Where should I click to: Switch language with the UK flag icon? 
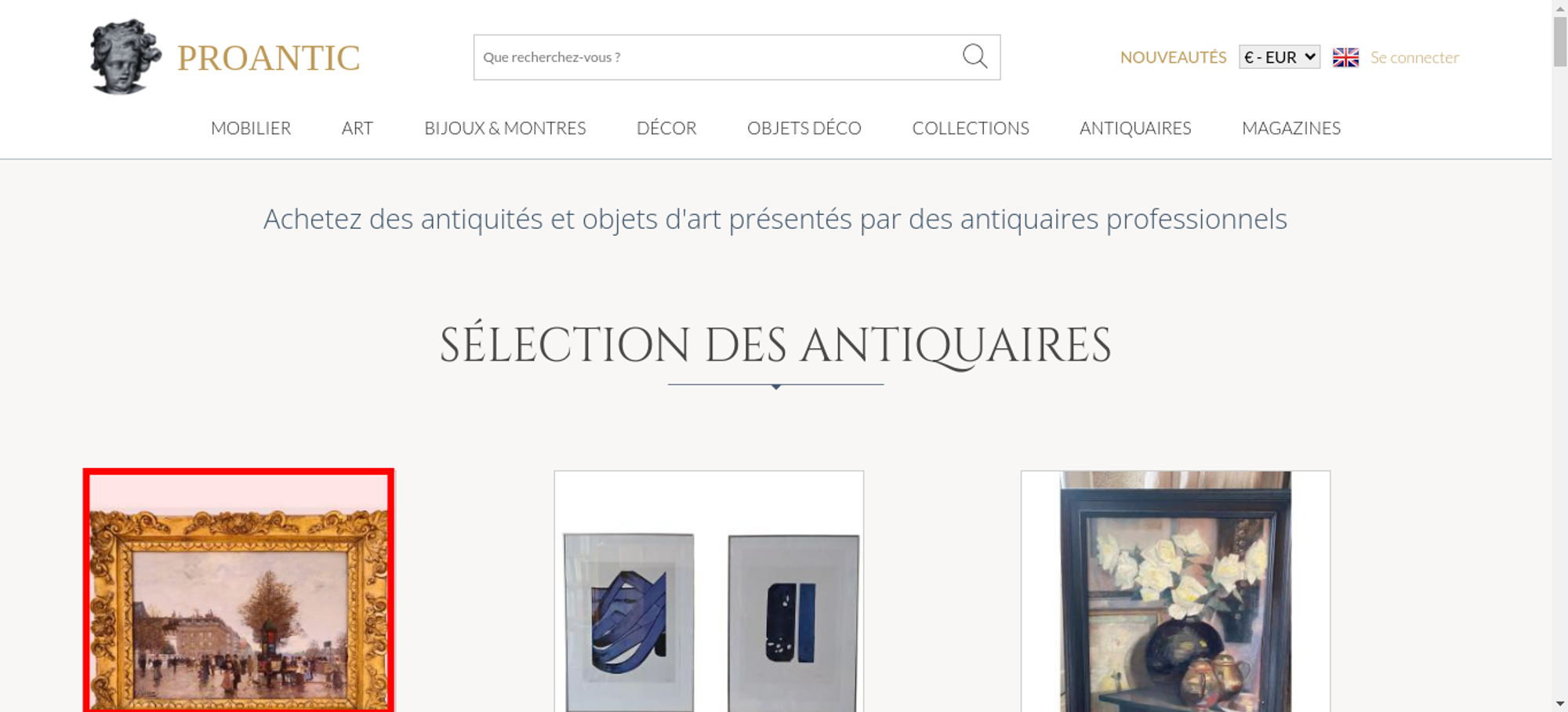pos(1345,57)
